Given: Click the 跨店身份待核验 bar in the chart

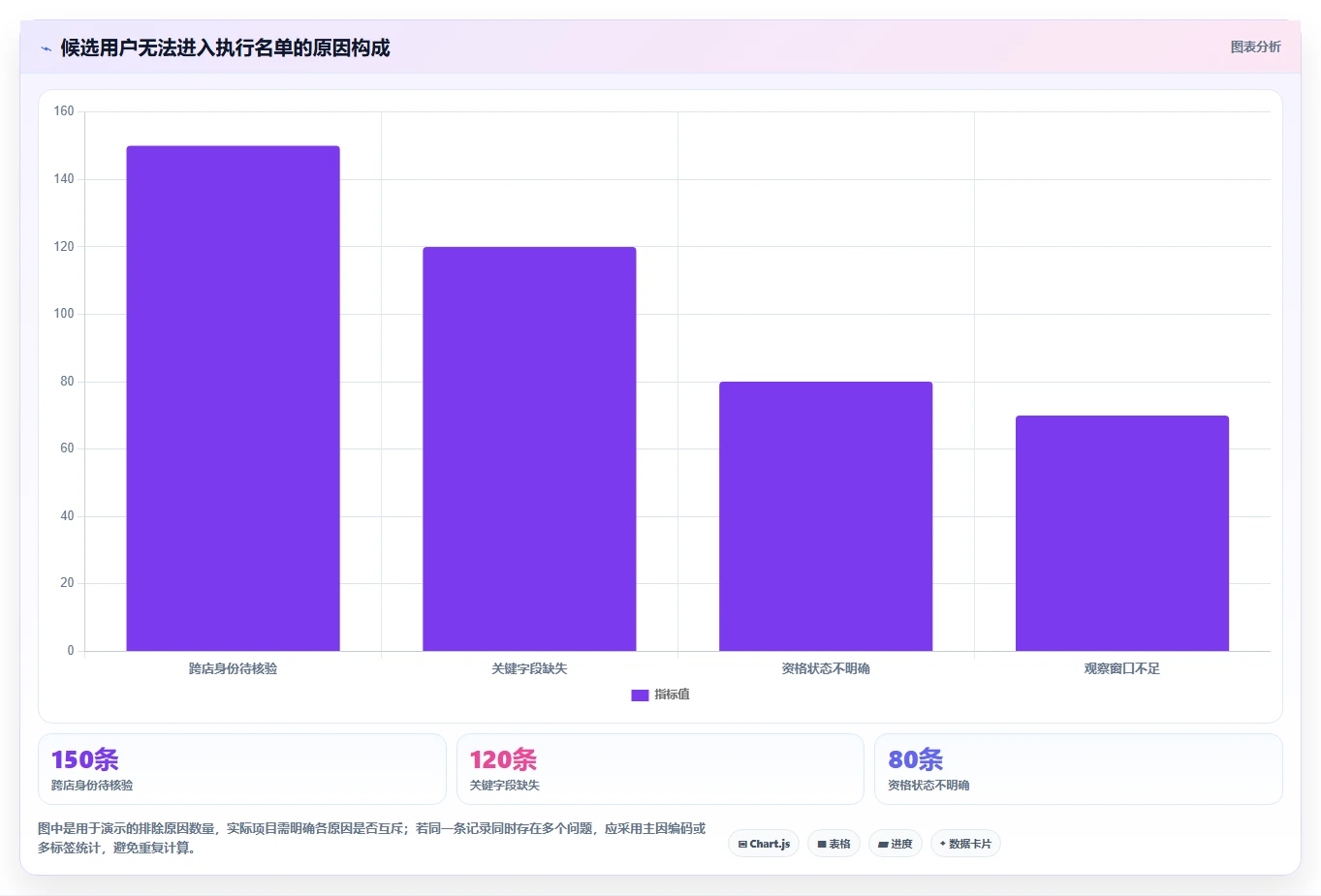Looking at the screenshot, I should (x=233, y=398).
